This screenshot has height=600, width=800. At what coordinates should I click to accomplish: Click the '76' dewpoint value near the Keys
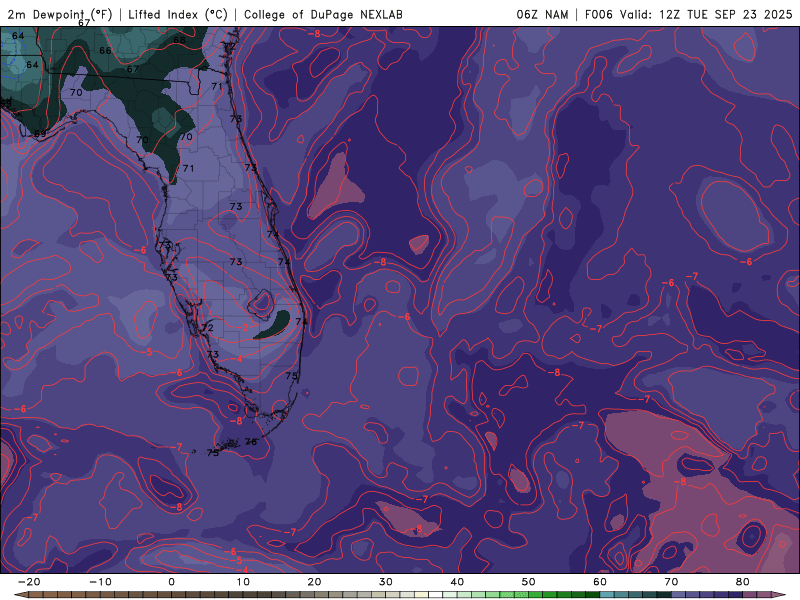251,442
